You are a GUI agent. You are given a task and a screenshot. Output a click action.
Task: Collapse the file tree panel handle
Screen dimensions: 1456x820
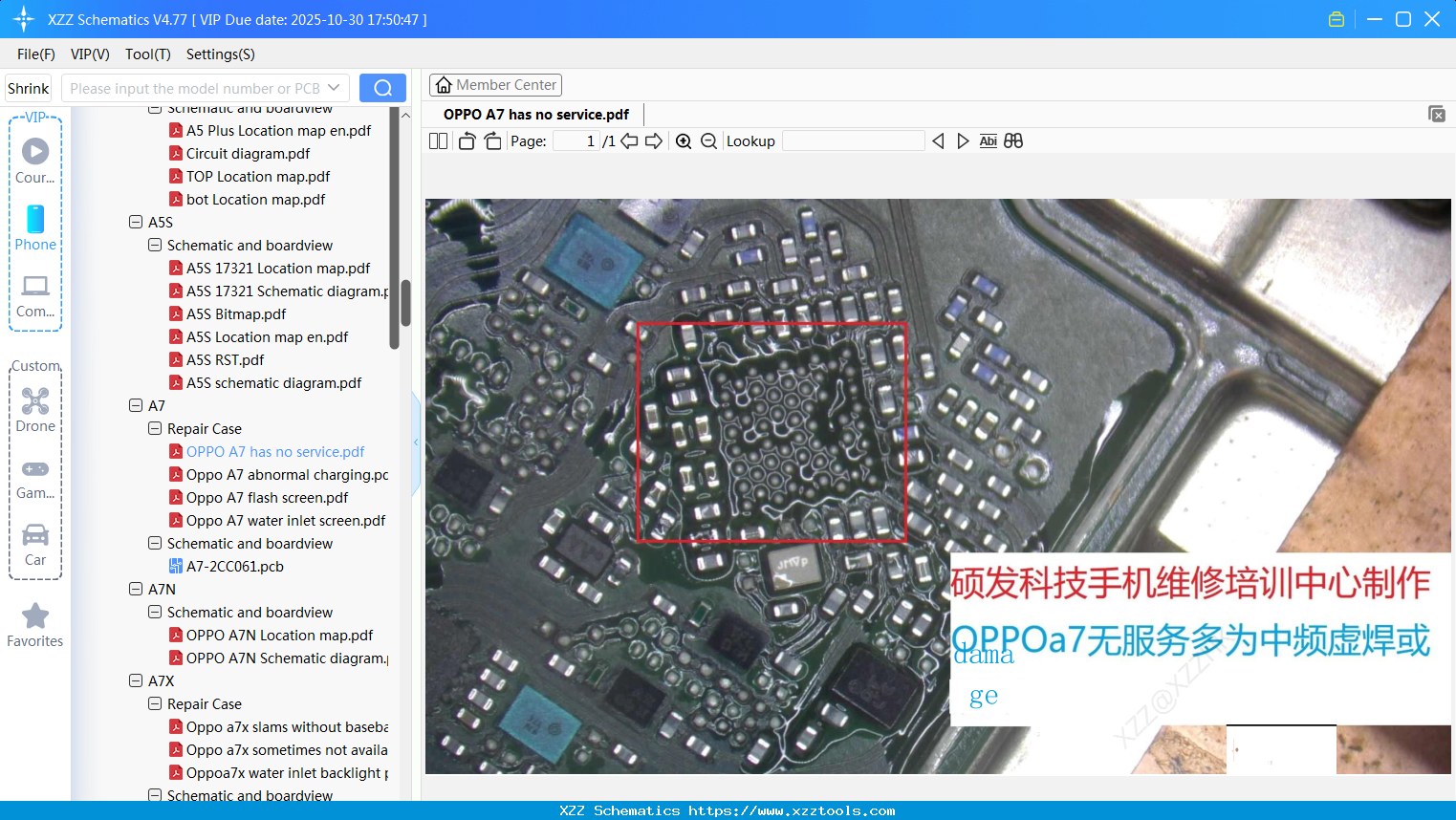(416, 442)
